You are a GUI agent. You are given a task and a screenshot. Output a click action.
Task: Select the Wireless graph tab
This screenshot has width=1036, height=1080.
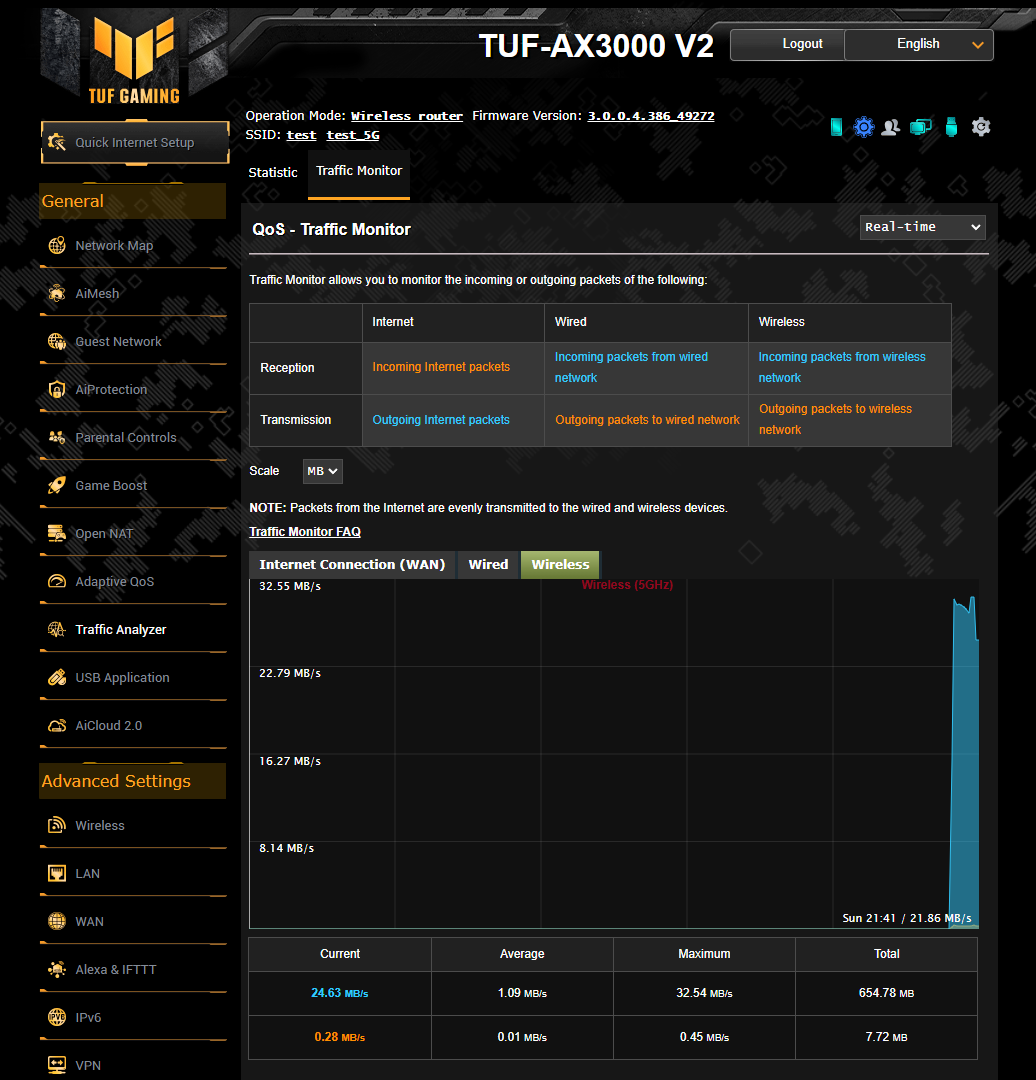tap(560, 565)
